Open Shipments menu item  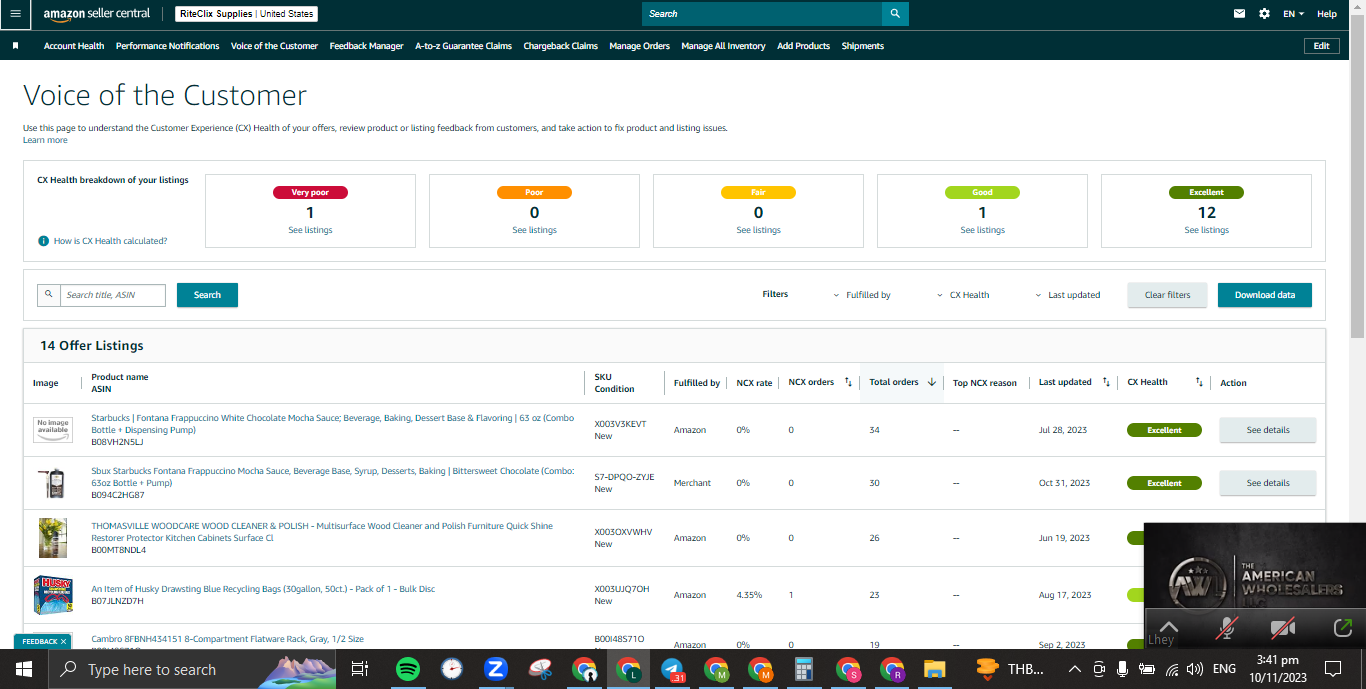click(x=863, y=46)
